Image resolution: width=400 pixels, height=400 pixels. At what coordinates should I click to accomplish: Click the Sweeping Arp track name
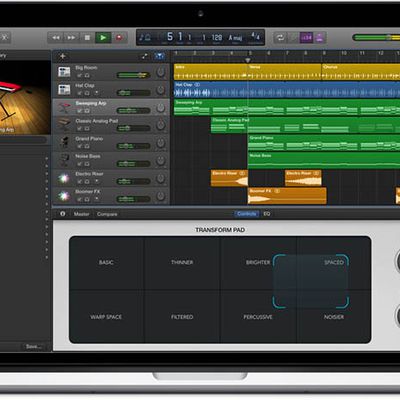click(x=91, y=103)
